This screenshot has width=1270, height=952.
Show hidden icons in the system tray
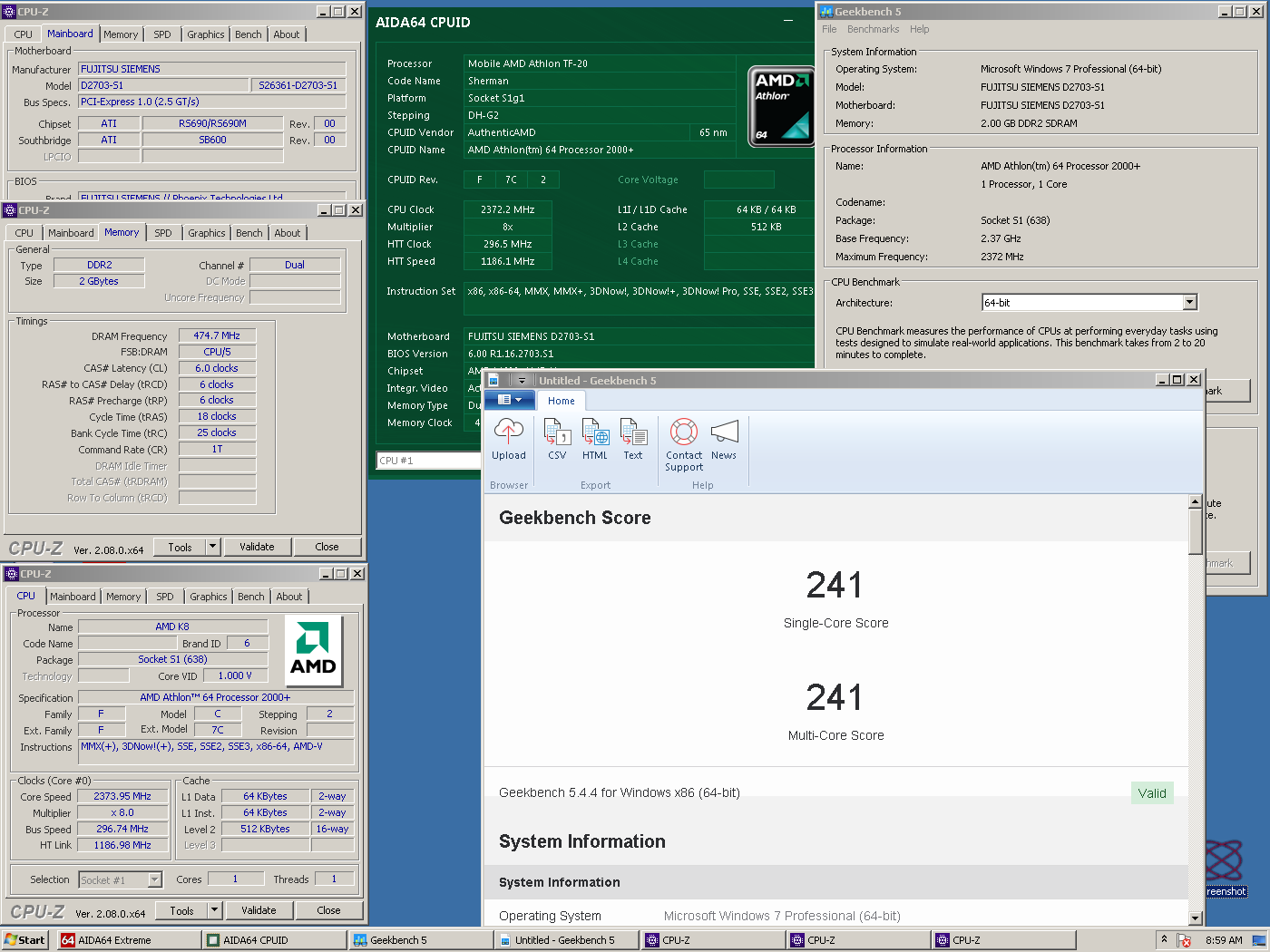(x=1164, y=940)
